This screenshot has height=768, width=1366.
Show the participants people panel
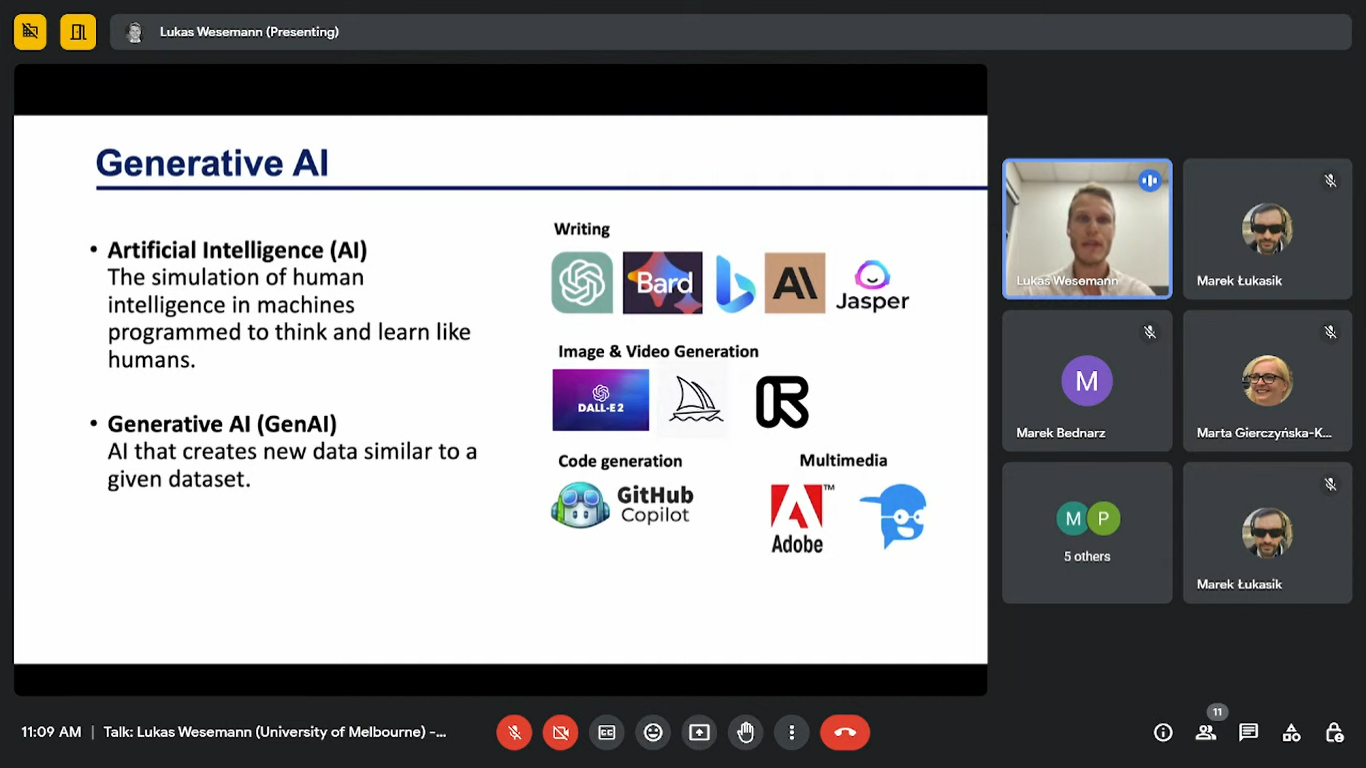click(x=1206, y=733)
